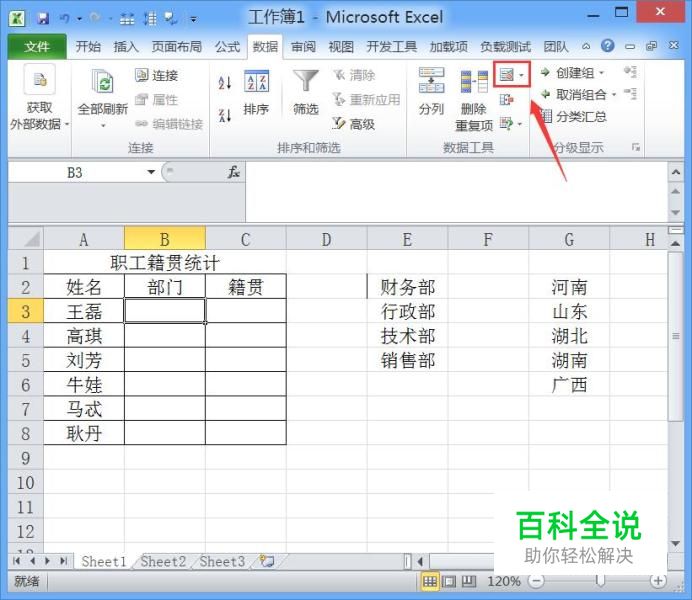Switch to the Formulas tab
Viewport: 692px width, 600px height.
coord(228,46)
